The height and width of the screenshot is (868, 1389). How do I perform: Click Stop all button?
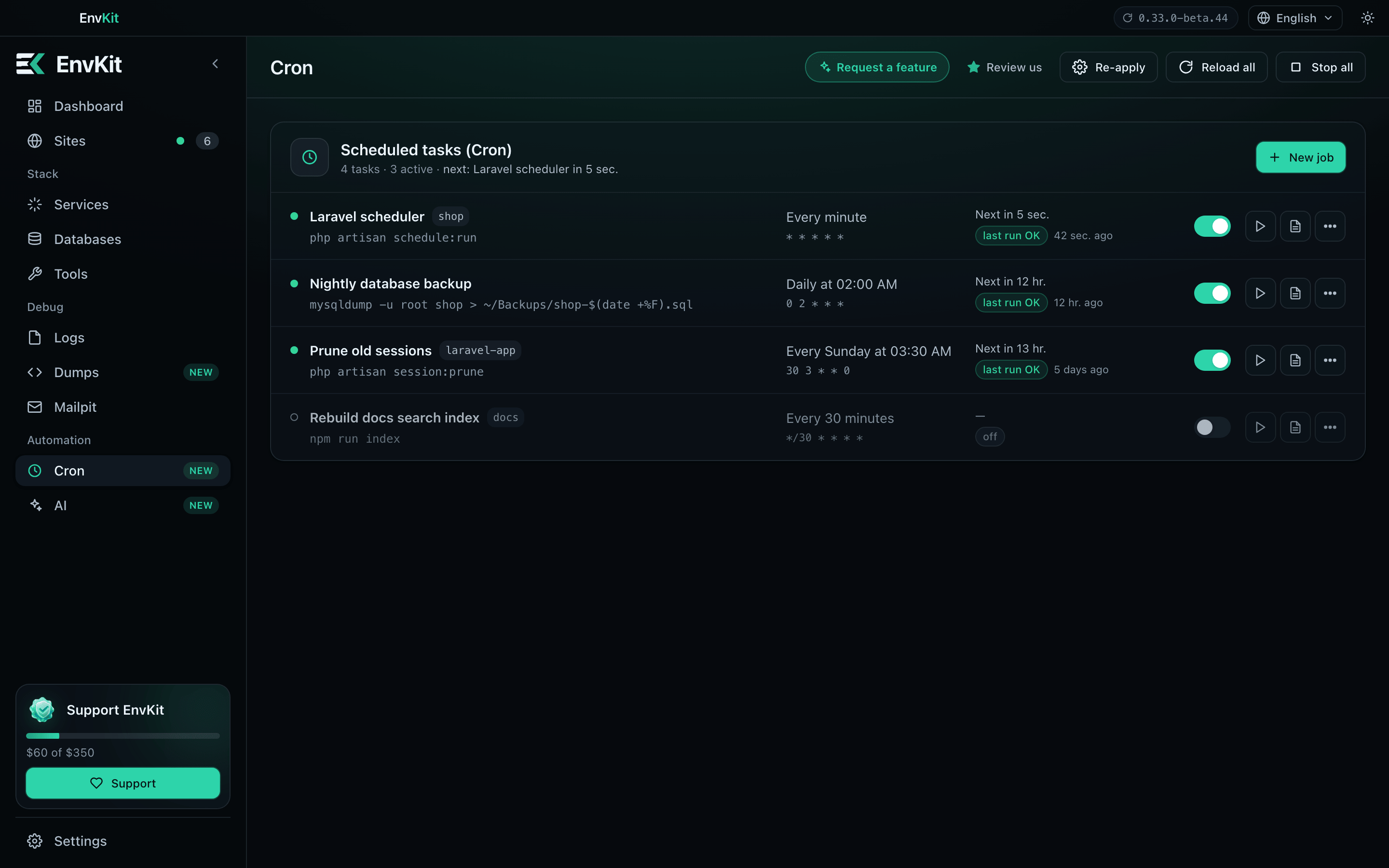(1320, 67)
